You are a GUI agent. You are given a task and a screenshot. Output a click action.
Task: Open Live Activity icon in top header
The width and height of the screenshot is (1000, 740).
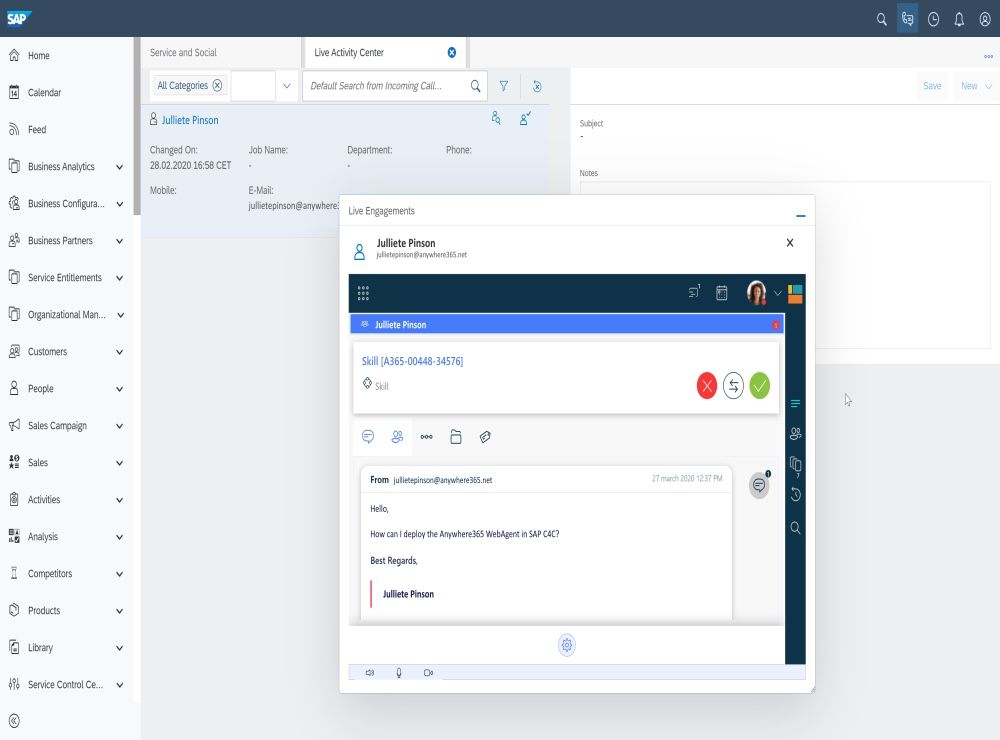click(908, 19)
